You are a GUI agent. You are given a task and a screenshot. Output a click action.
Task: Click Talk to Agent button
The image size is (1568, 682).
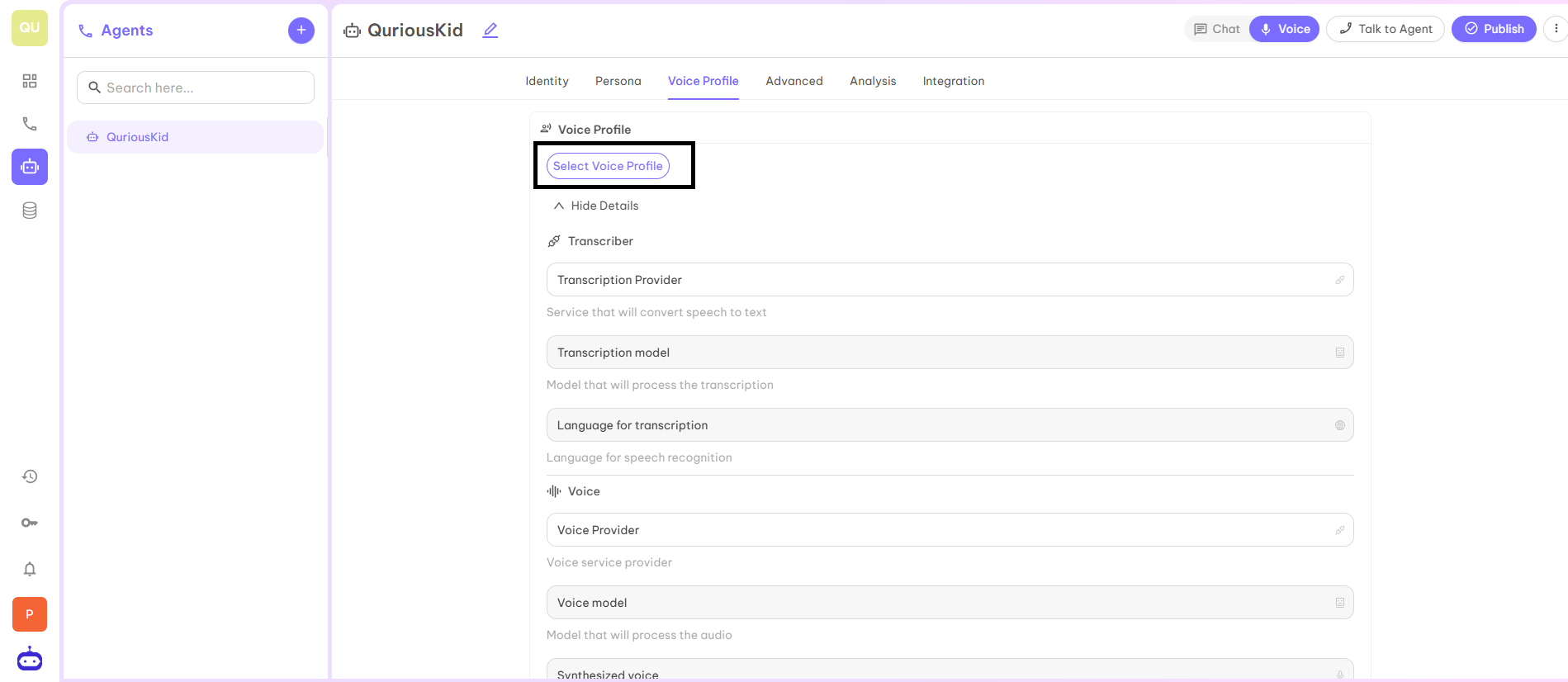1386,29
